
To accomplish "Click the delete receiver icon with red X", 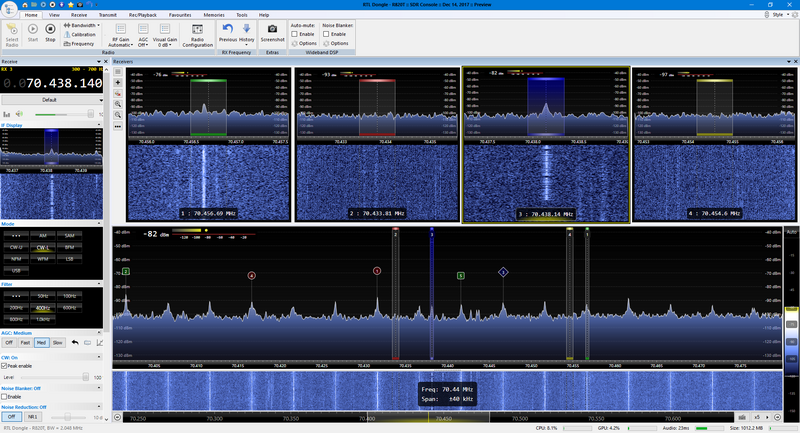I will [118, 93].
